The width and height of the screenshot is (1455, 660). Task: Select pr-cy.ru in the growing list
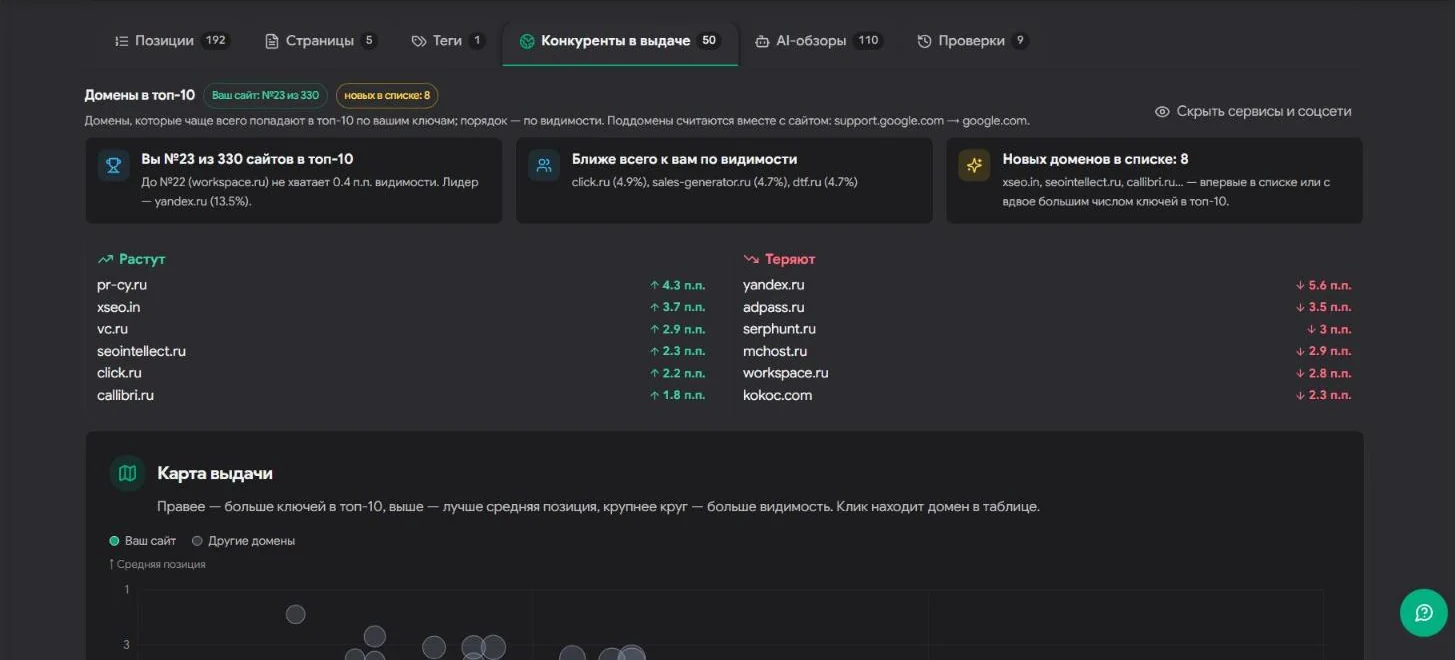(x=122, y=285)
